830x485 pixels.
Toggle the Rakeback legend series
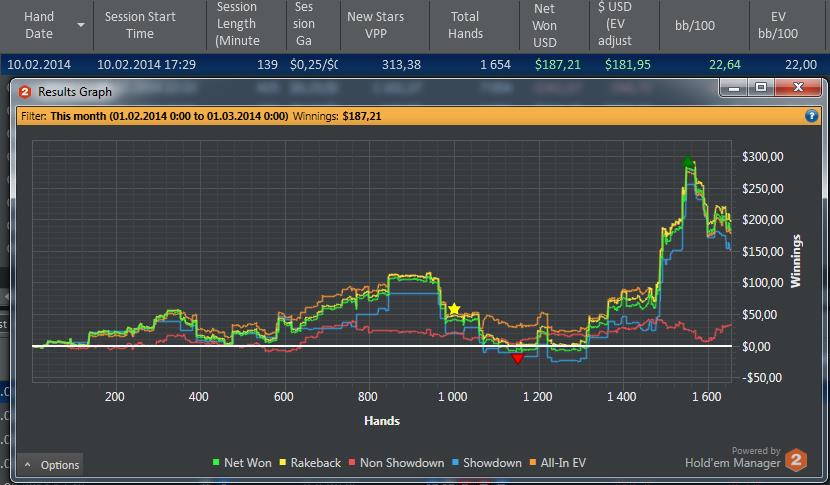coord(310,463)
